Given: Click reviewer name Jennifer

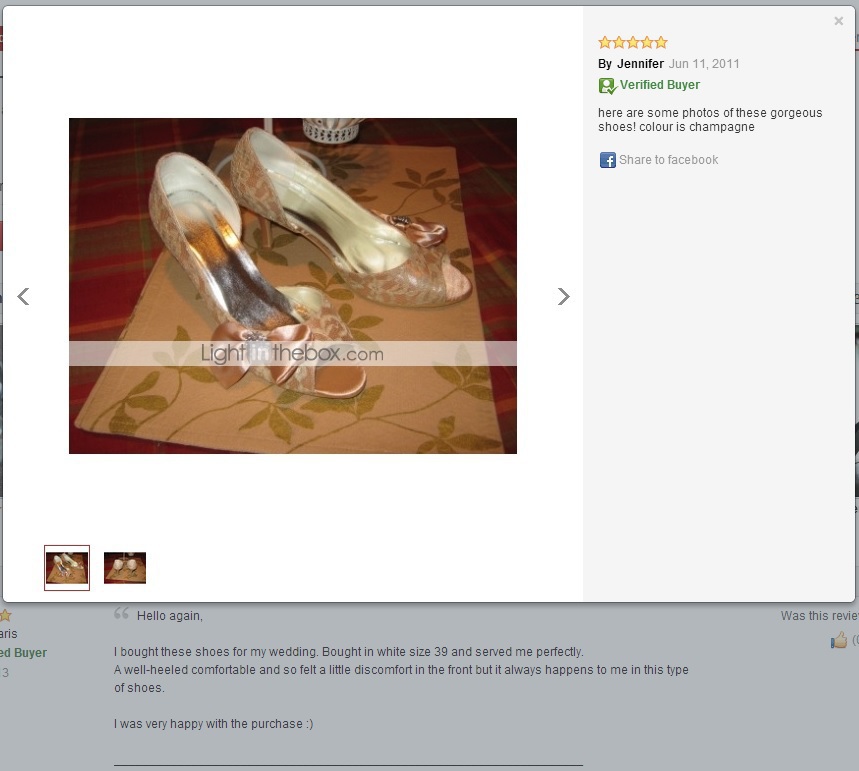Looking at the screenshot, I should tap(640, 64).
